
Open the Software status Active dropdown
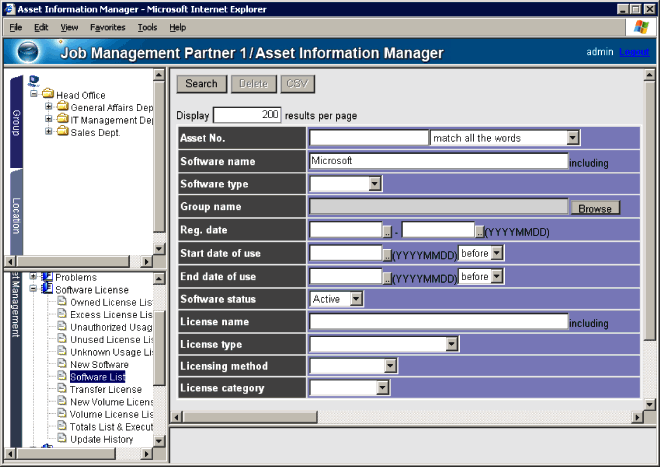tap(356, 299)
